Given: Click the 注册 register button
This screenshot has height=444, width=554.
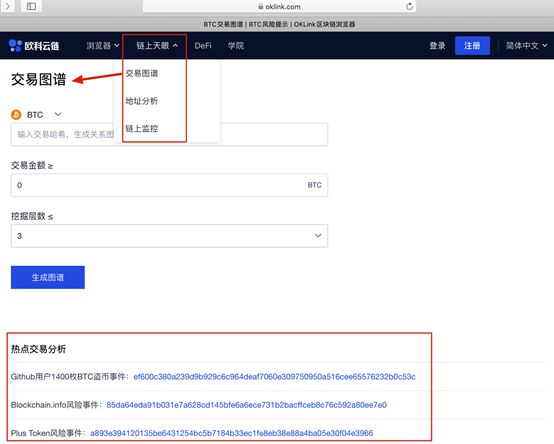Looking at the screenshot, I should click(x=472, y=46).
